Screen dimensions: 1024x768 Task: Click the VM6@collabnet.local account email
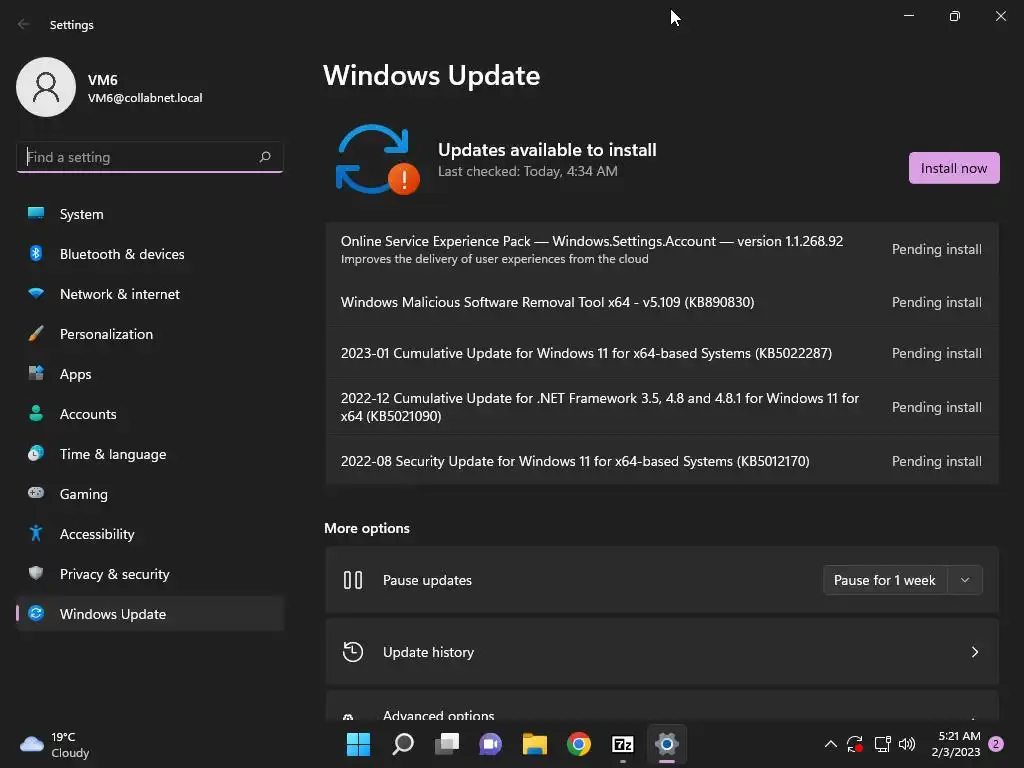click(x=145, y=98)
